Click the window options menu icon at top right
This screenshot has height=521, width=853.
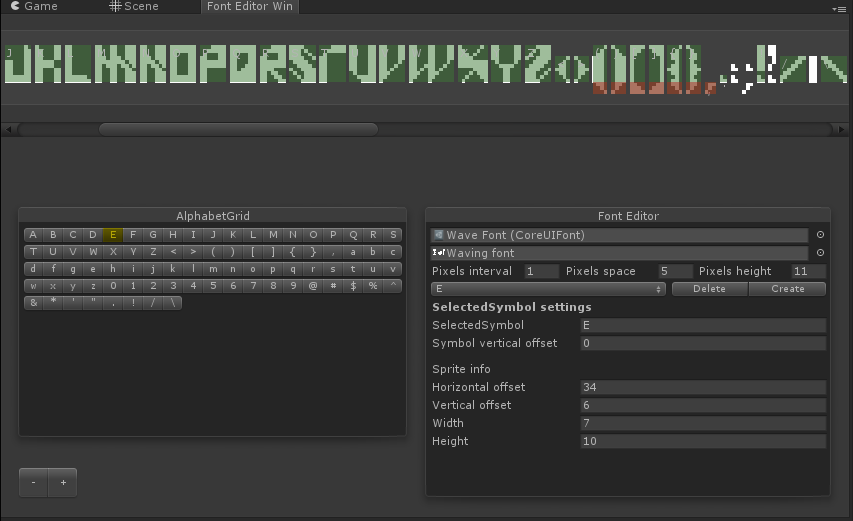pyautogui.click(x=838, y=8)
